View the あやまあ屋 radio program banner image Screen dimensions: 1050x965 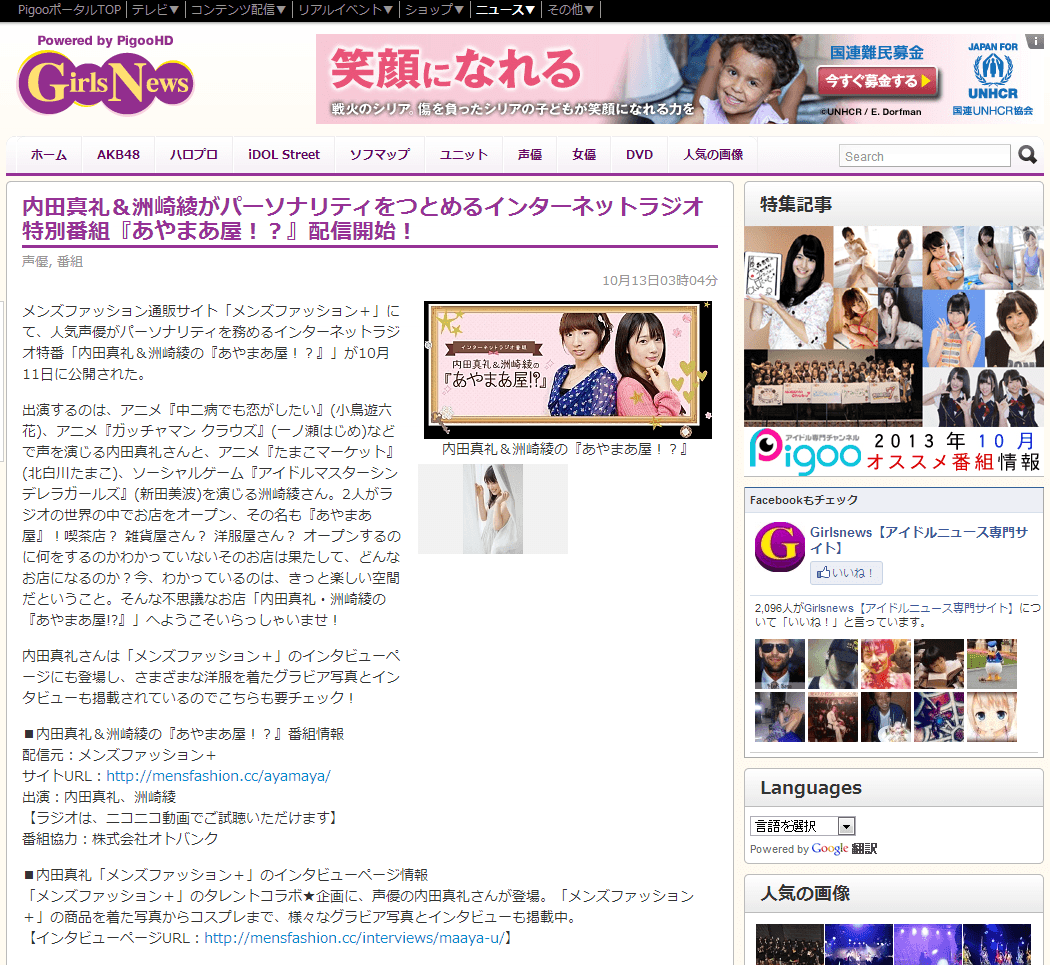(567, 369)
